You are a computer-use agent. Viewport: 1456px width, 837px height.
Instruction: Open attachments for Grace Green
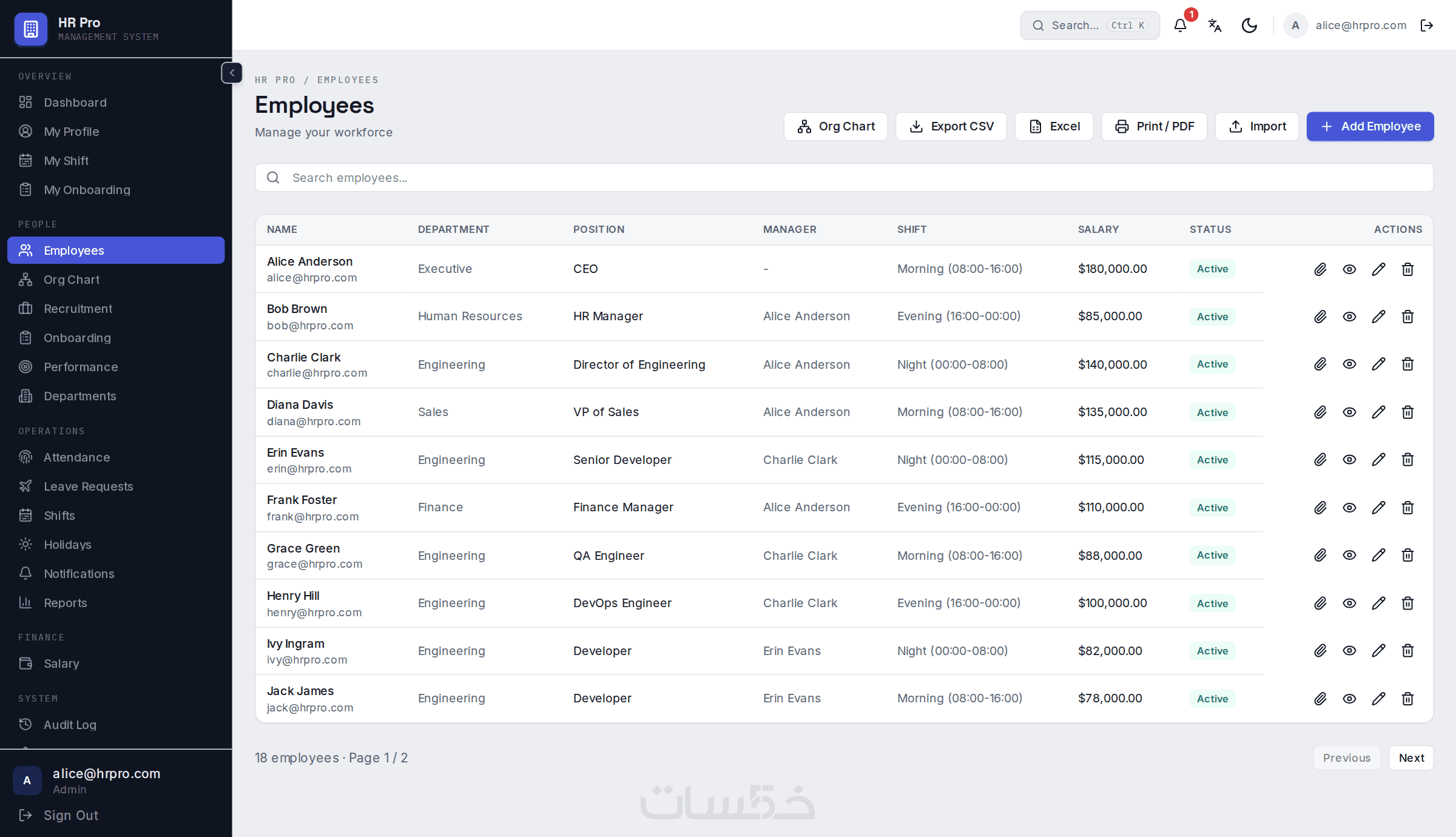[x=1320, y=555]
